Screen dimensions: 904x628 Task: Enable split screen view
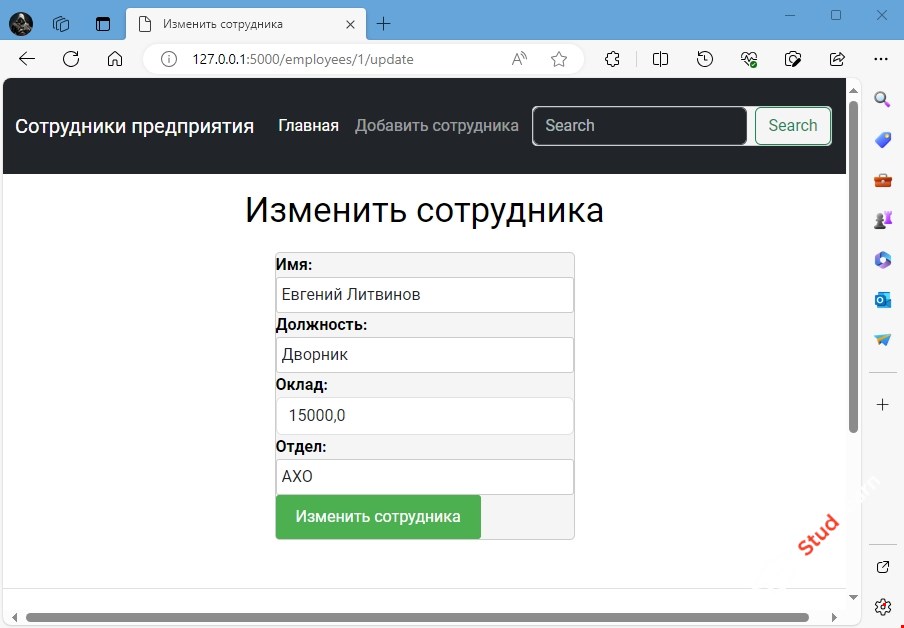pyautogui.click(x=660, y=59)
